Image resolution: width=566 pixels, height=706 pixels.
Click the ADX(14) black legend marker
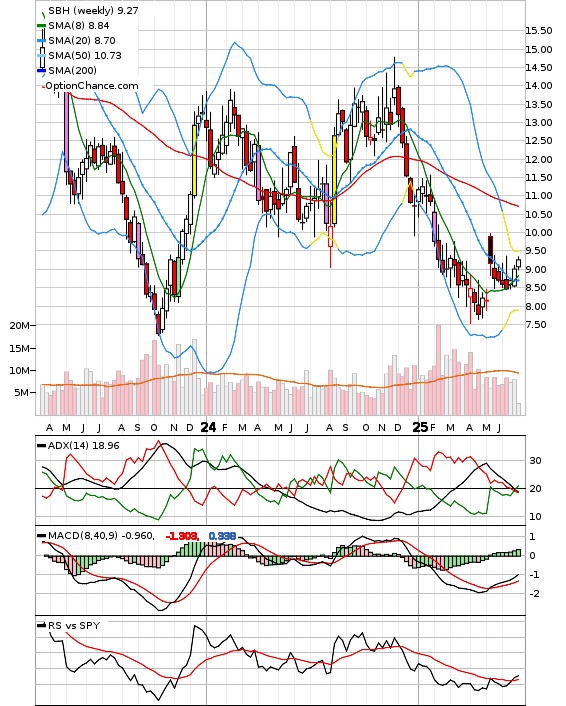pyautogui.click(x=41, y=446)
